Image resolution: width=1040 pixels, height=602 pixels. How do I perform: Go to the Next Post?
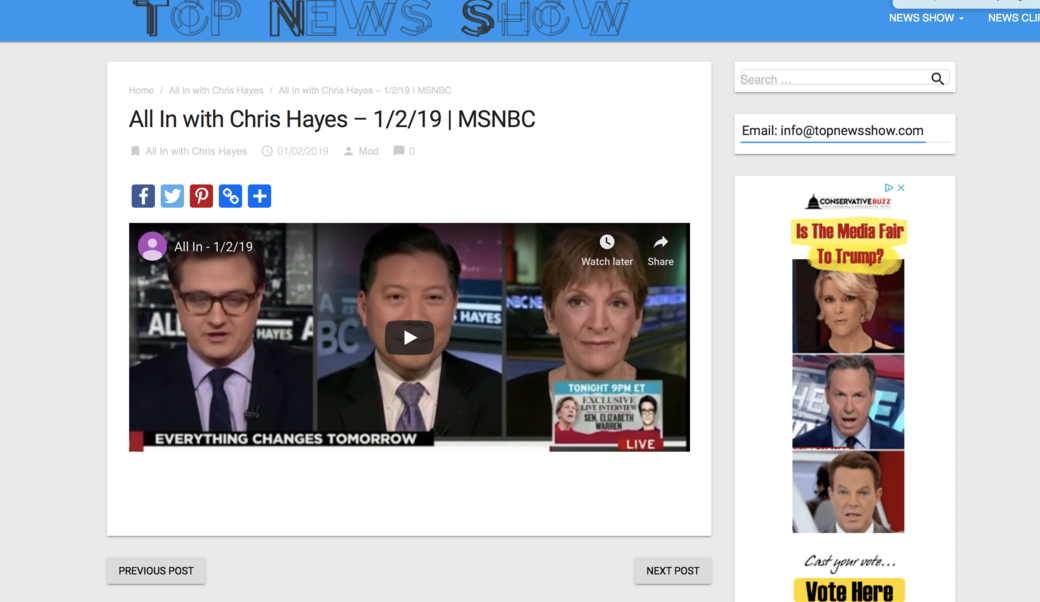pyautogui.click(x=672, y=570)
